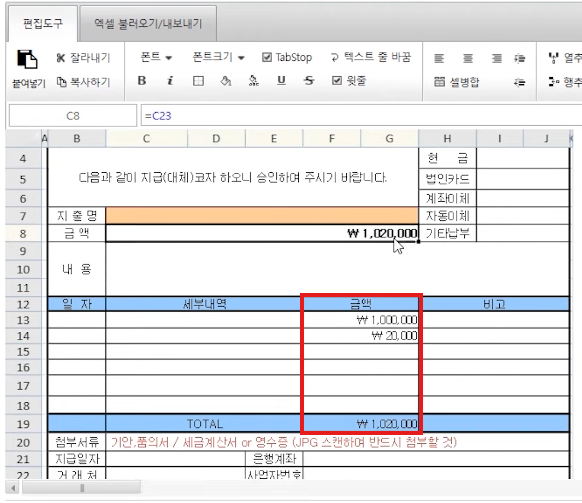Toggle italic formatting
The height and width of the screenshot is (503, 582).
tap(170, 81)
